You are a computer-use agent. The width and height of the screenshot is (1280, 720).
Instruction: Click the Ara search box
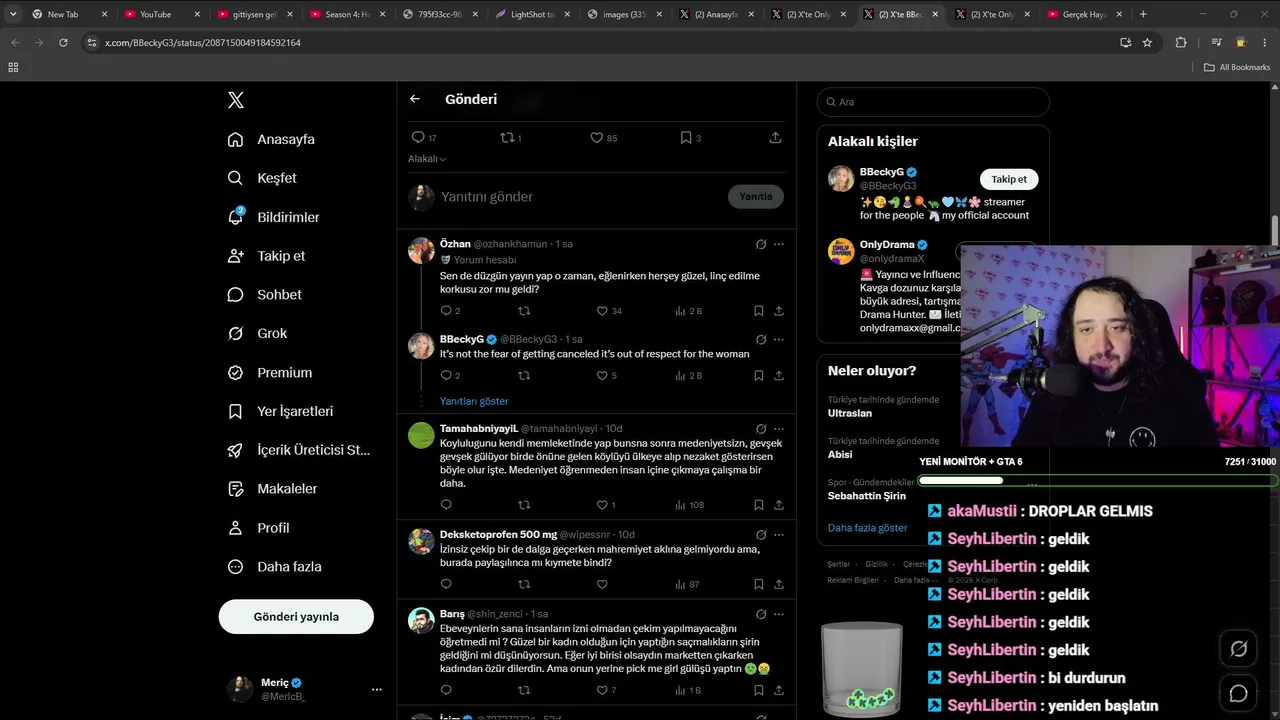pos(933,102)
